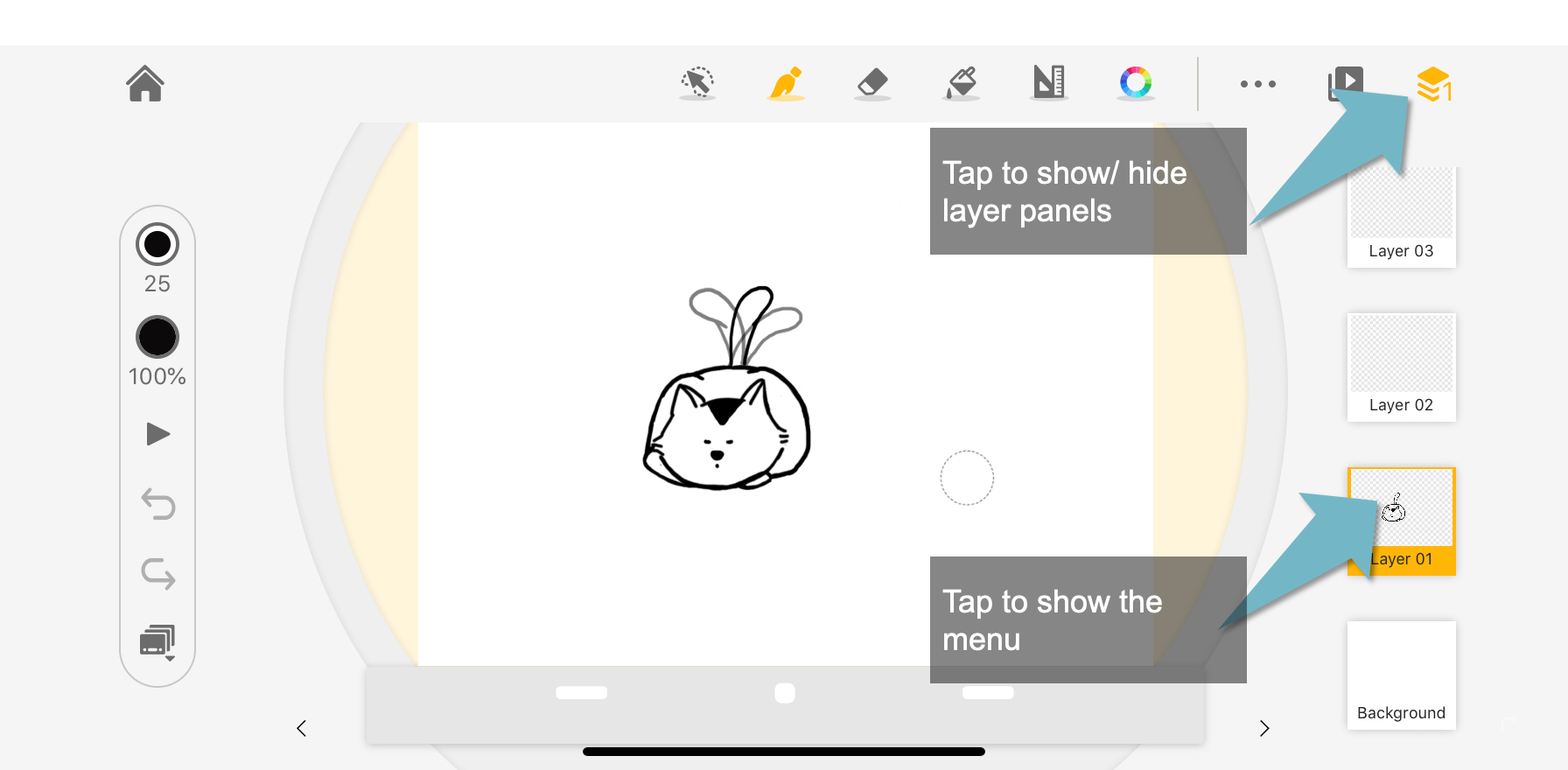Open the brush library dropdown
Image resolution: width=1568 pixels, height=770 pixels.
coord(158,643)
